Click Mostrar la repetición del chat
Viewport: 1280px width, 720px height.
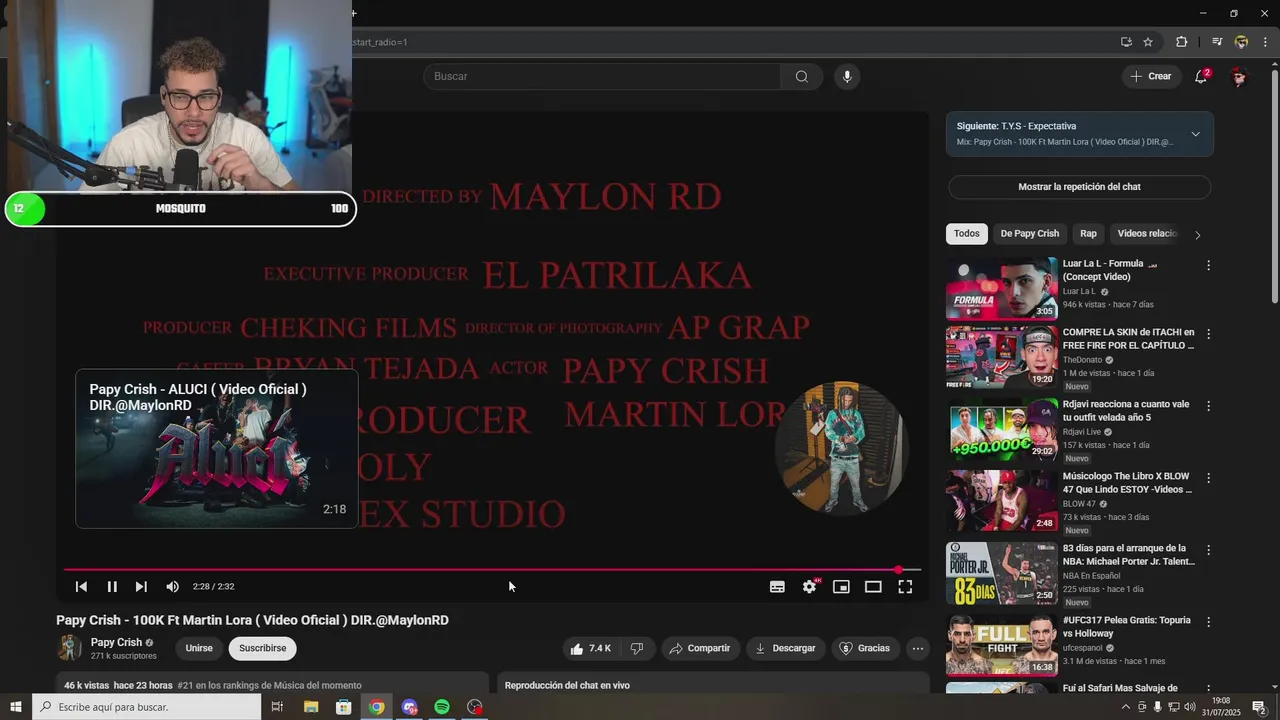pyautogui.click(x=1079, y=187)
